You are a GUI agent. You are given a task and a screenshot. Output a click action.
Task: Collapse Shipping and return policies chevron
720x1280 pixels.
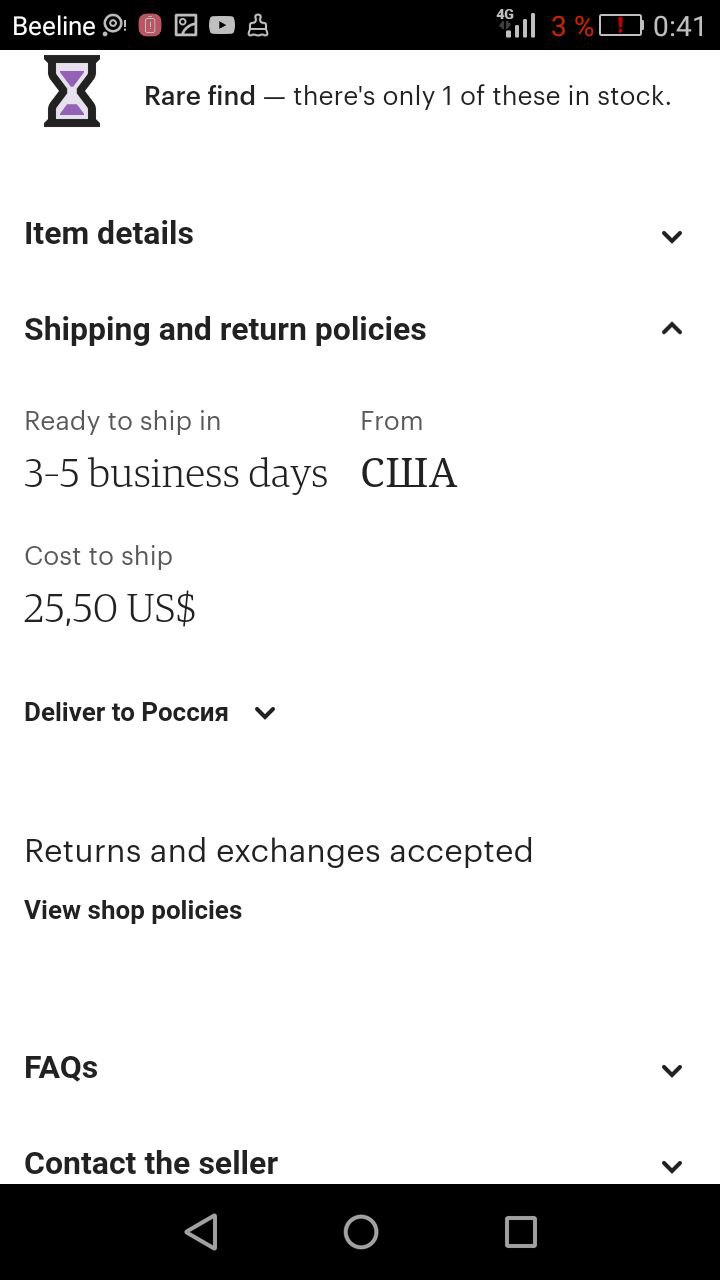tap(672, 328)
